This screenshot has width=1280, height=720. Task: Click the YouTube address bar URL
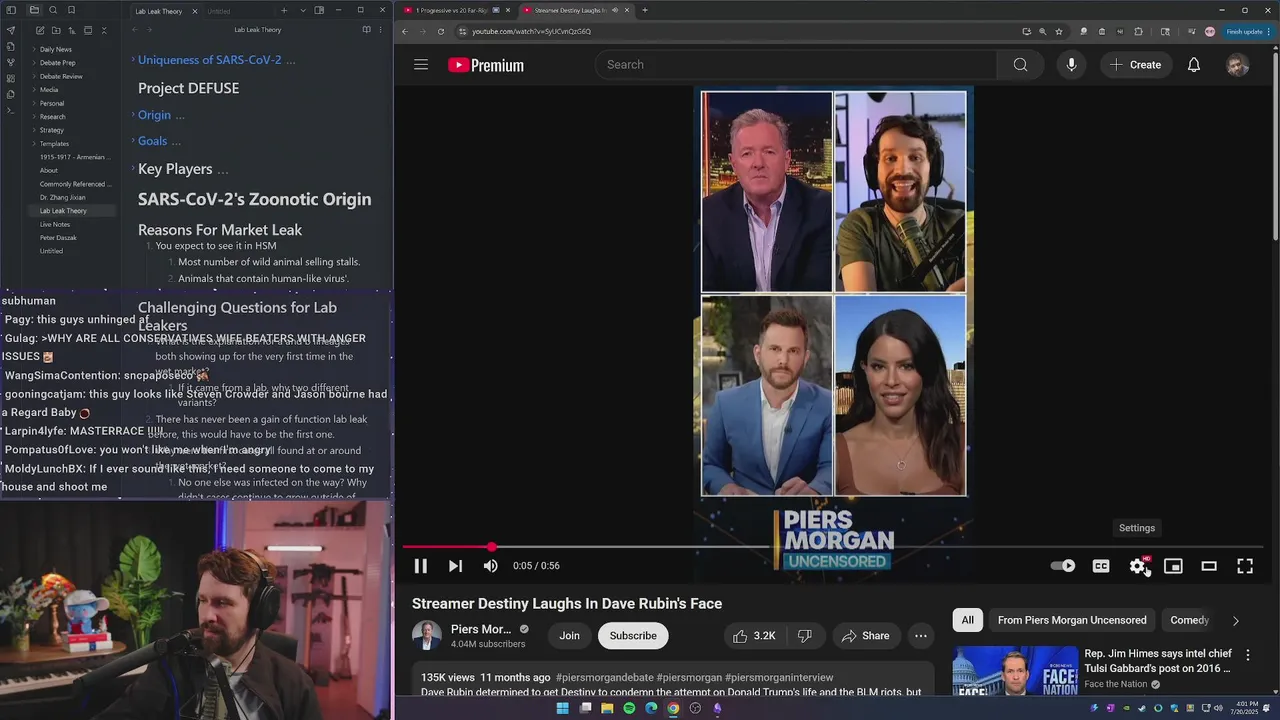coord(531,31)
